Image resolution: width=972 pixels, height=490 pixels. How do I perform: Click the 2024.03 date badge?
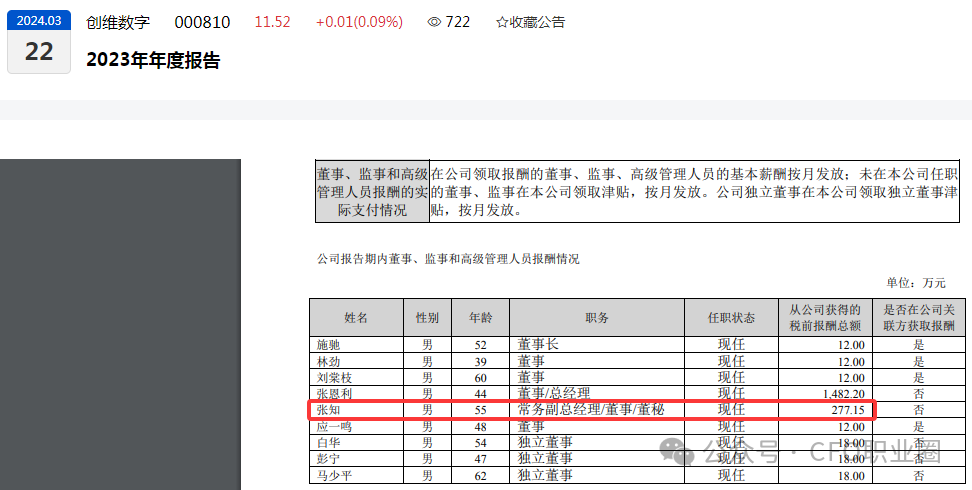(39, 20)
